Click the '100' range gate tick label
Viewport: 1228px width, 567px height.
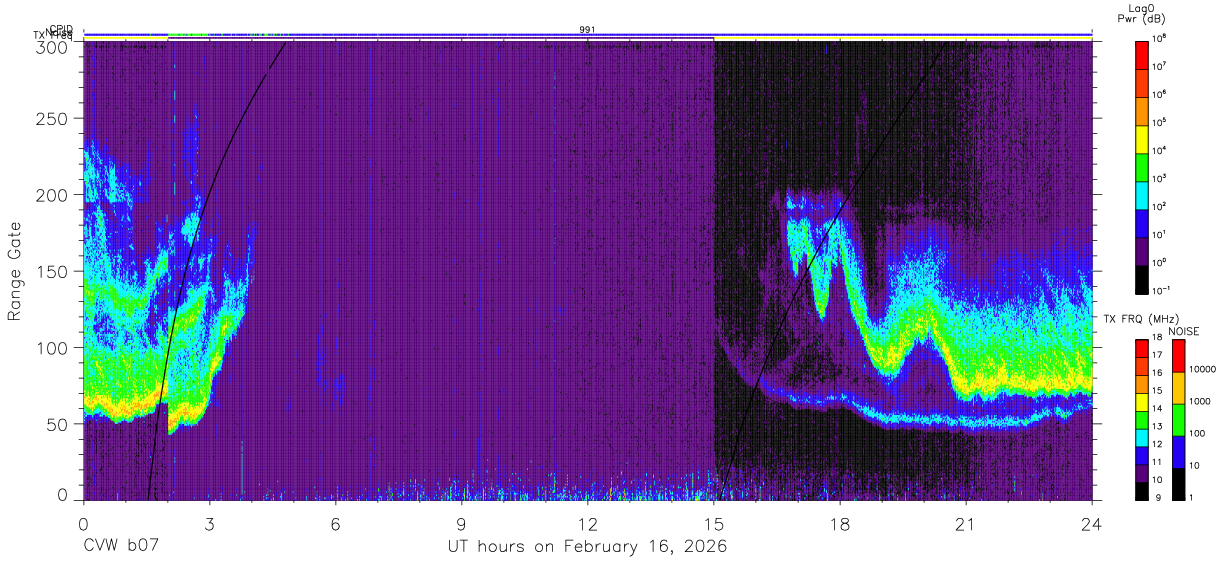[x=54, y=347]
